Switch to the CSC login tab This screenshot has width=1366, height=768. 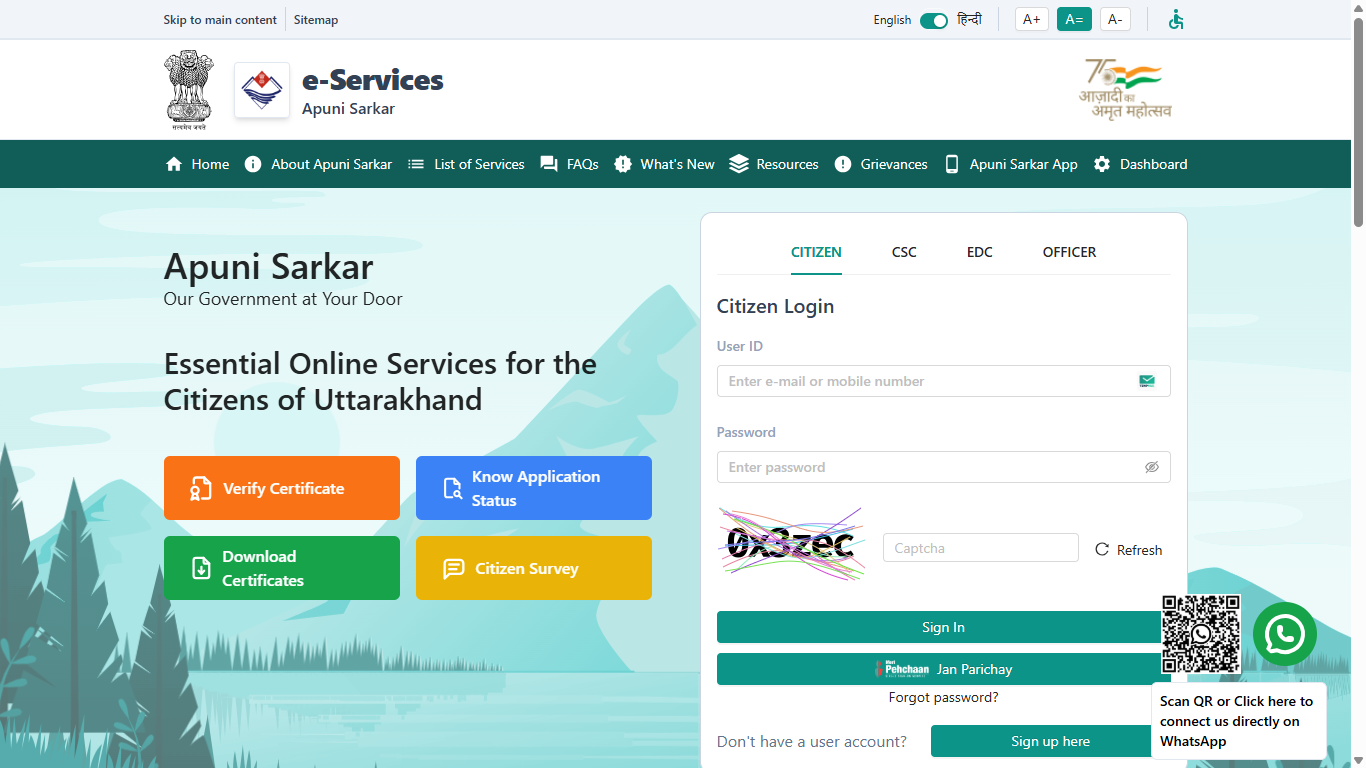[904, 252]
